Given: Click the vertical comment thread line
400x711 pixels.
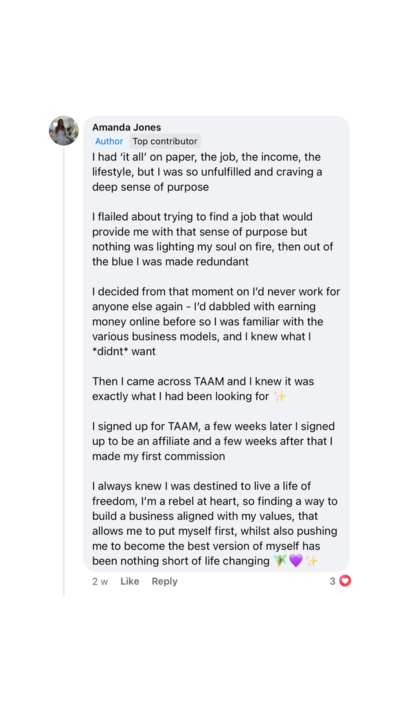Looking at the screenshot, I should [64, 371].
